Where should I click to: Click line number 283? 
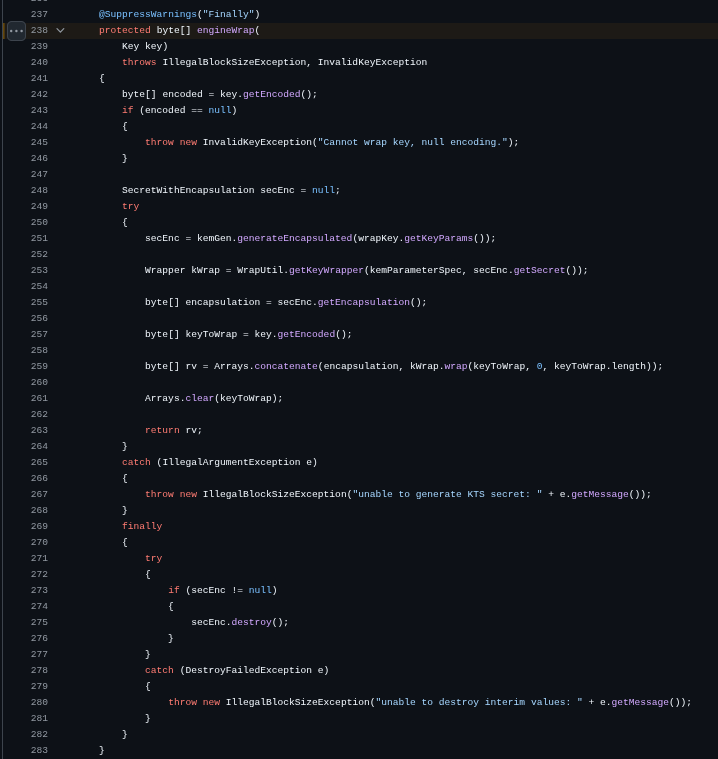click(x=39, y=750)
